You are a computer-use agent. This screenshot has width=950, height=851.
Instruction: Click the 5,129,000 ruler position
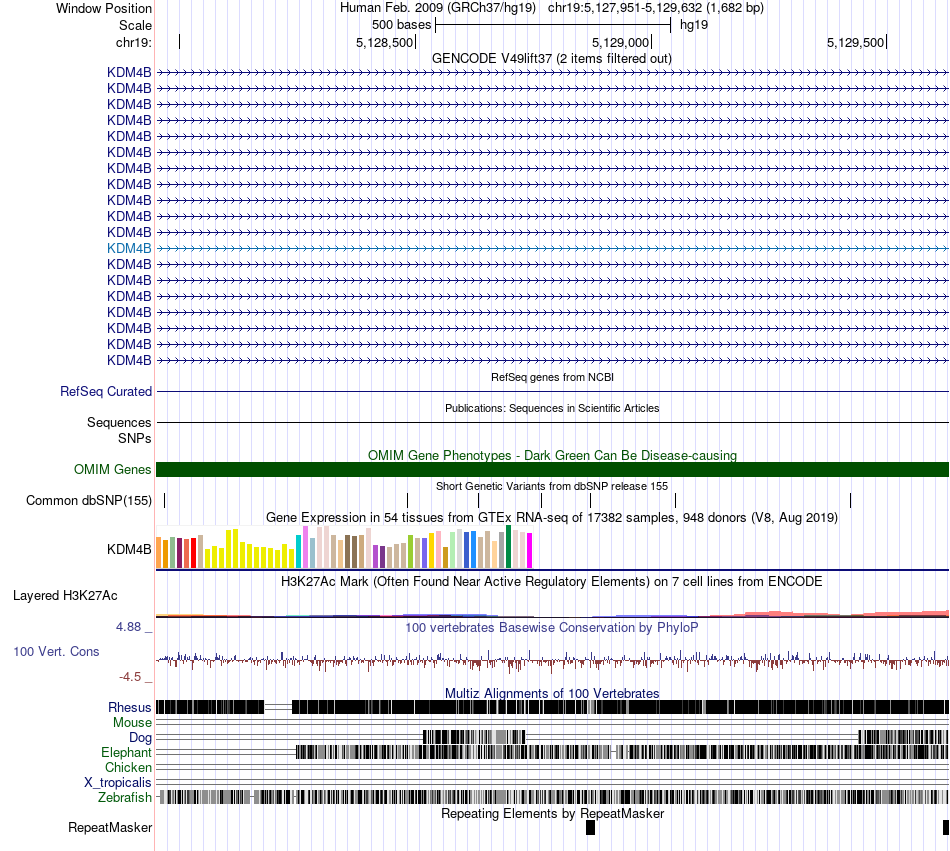[x=620, y=42]
